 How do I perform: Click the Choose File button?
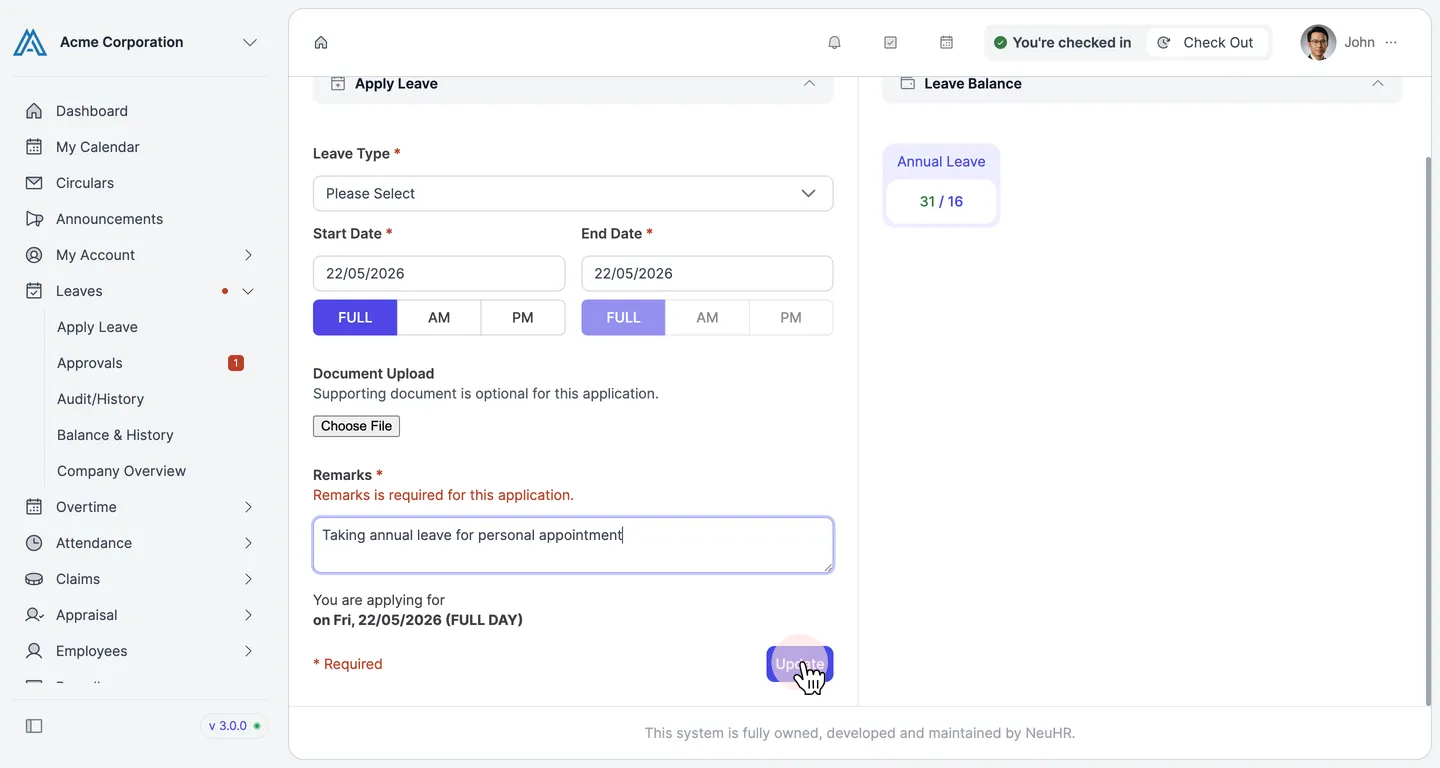[x=356, y=426]
